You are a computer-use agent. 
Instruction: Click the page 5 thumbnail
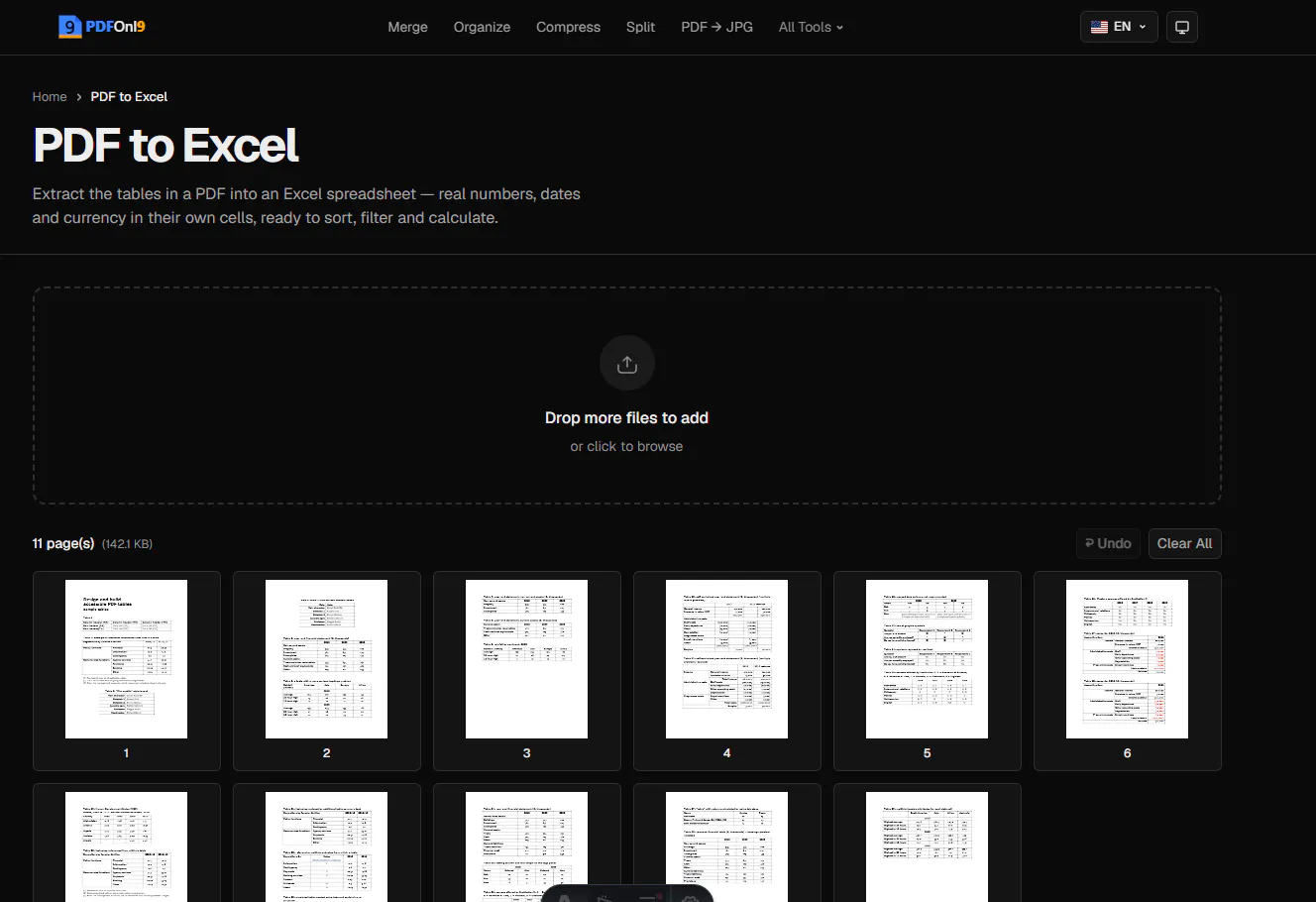pyautogui.click(x=928, y=671)
